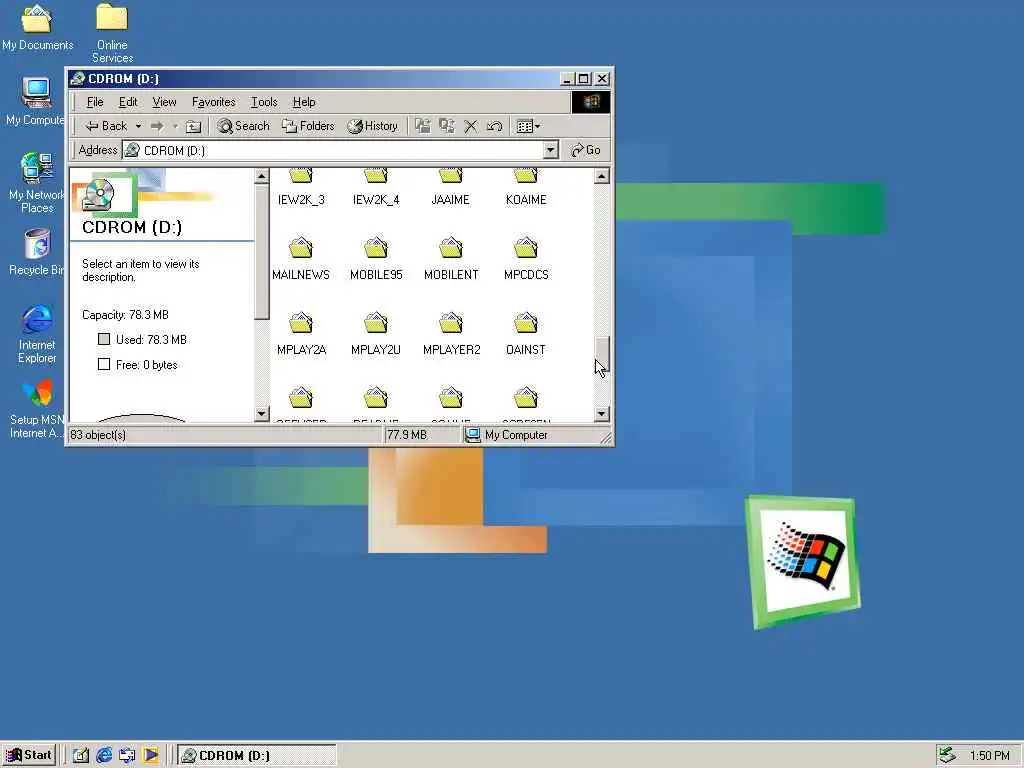Image resolution: width=1024 pixels, height=768 pixels.
Task: Open the Help menu
Action: [304, 102]
